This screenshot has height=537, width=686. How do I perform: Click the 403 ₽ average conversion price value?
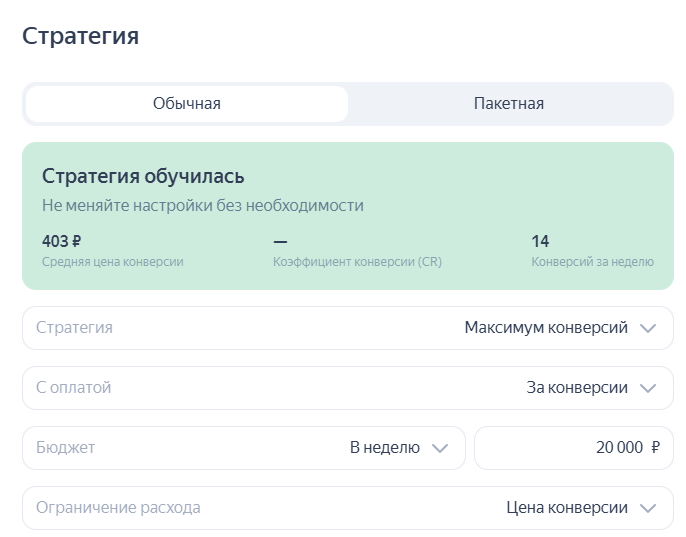coord(62,241)
